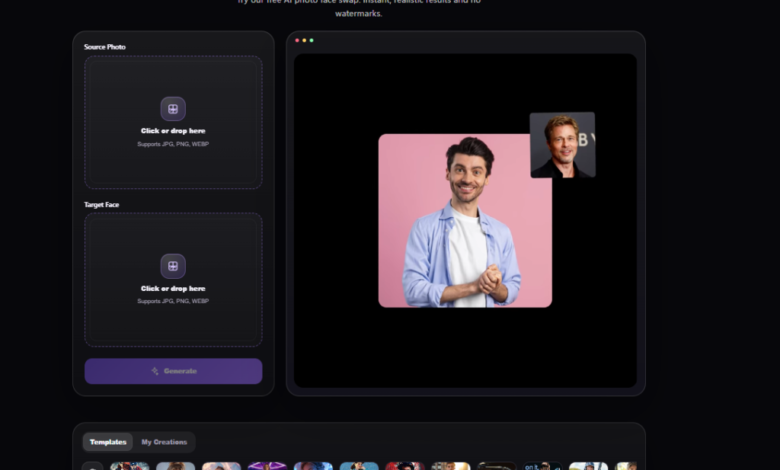Screen dimensions: 780x470
Task: Click the pink-background man preview image
Action: [x=465, y=221]
